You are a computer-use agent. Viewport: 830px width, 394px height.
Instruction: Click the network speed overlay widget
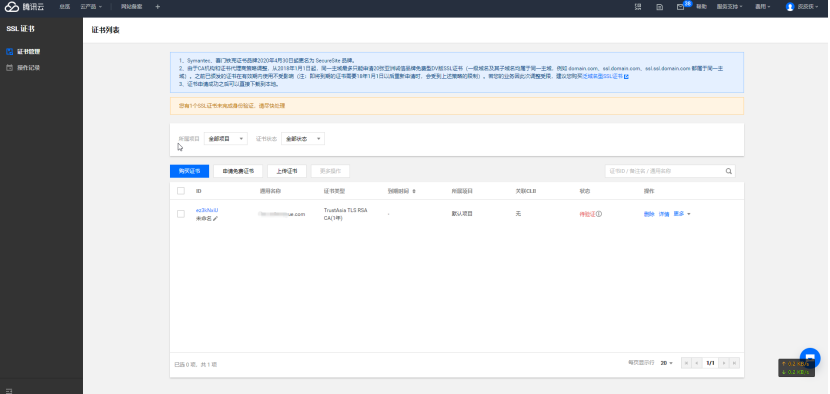[x=796, y=368]
